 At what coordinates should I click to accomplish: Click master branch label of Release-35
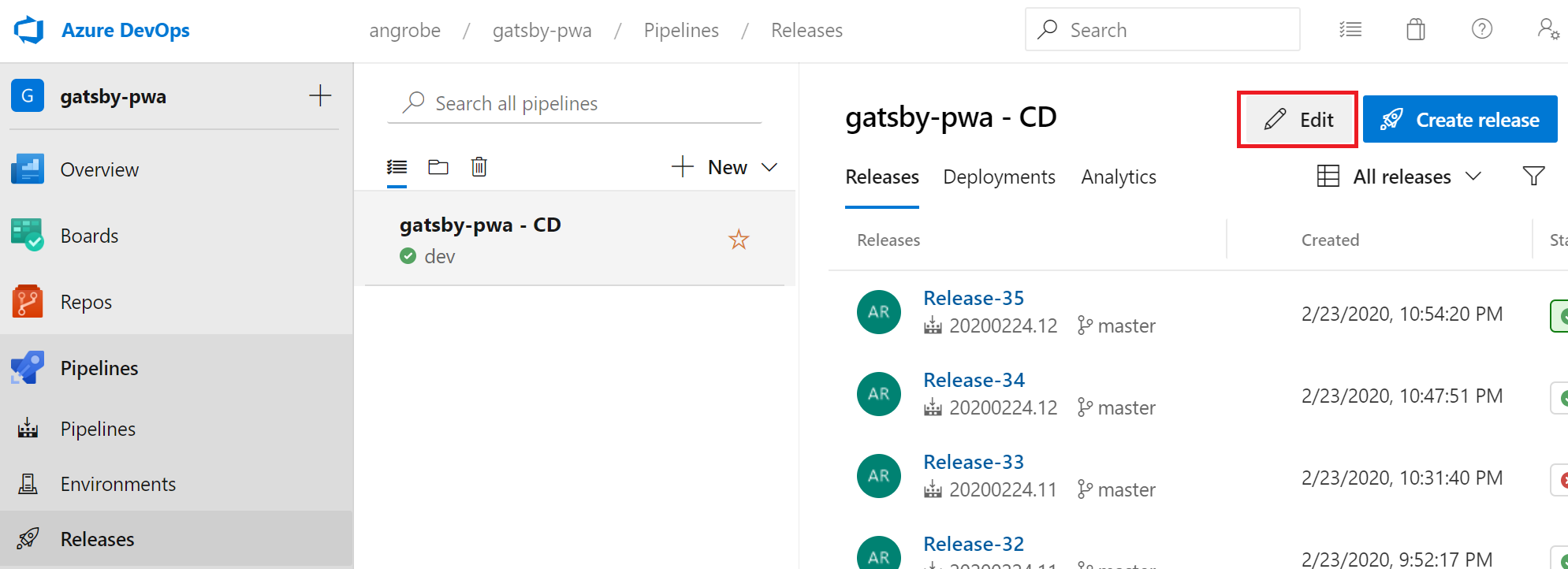(1117, 325)
